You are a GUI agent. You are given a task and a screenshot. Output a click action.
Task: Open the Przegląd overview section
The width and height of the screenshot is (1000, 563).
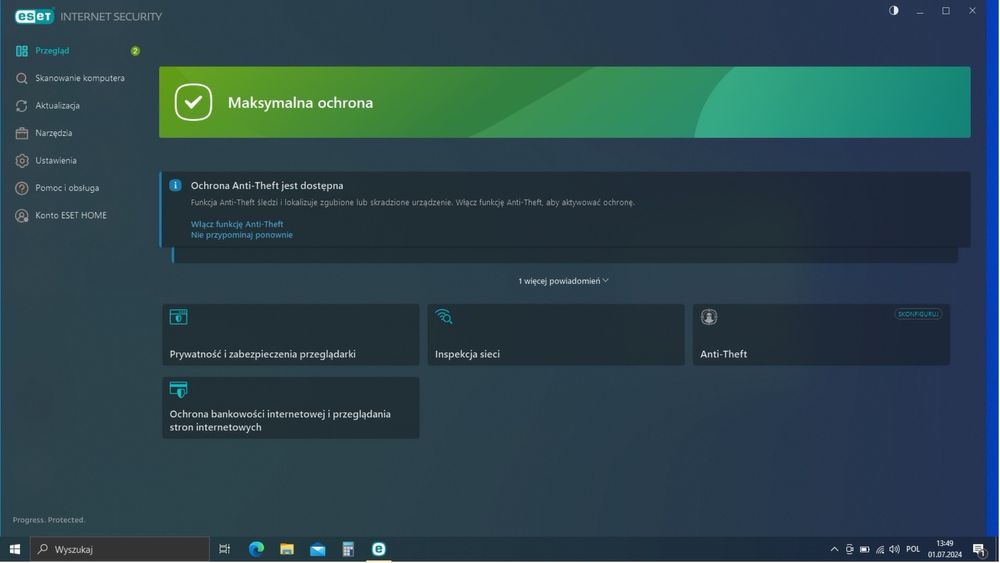pos(52,50)
